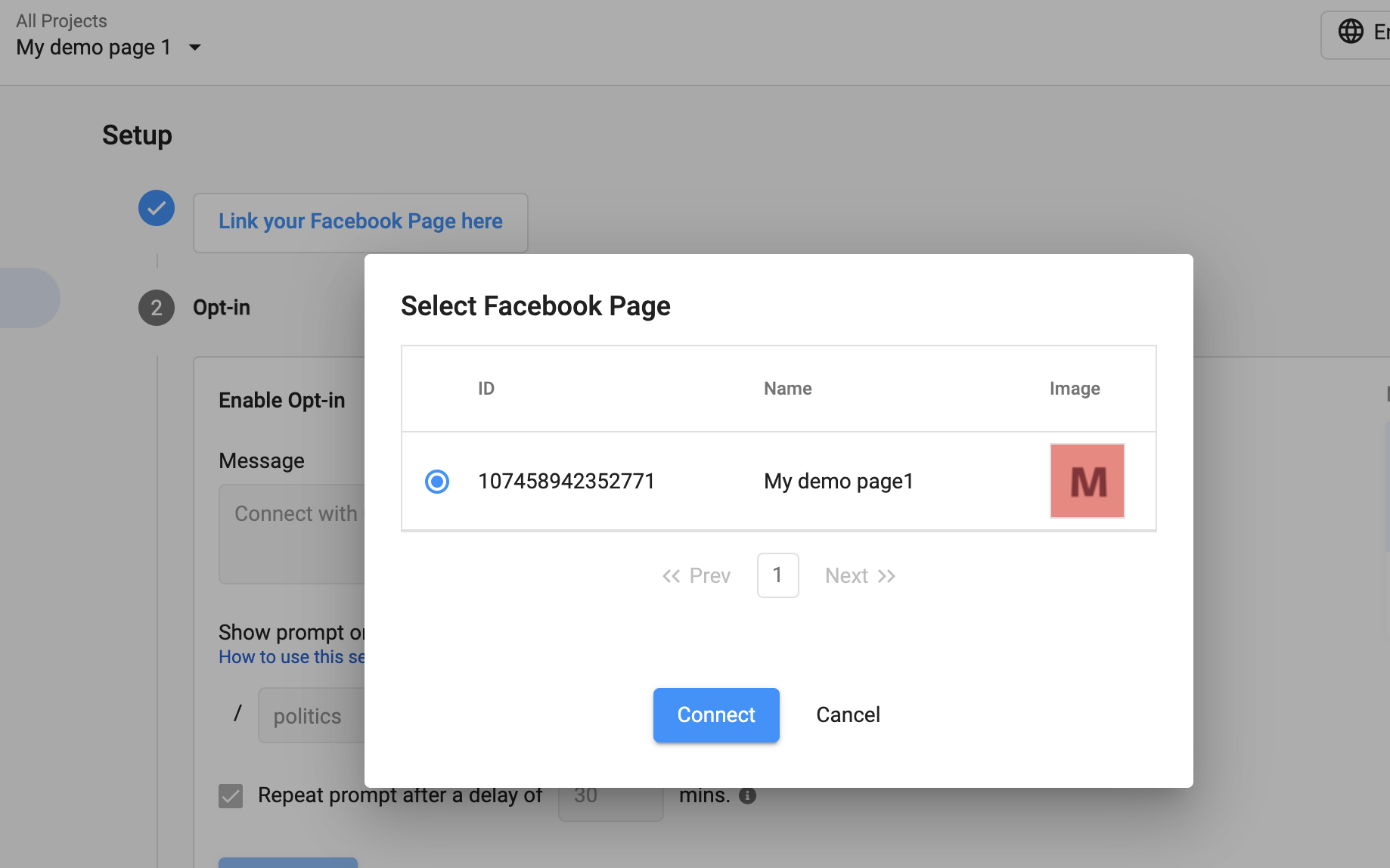This screenshot has width=1390, height=868.
Task: Click the ID column header
Action: [x=486, y=389]
